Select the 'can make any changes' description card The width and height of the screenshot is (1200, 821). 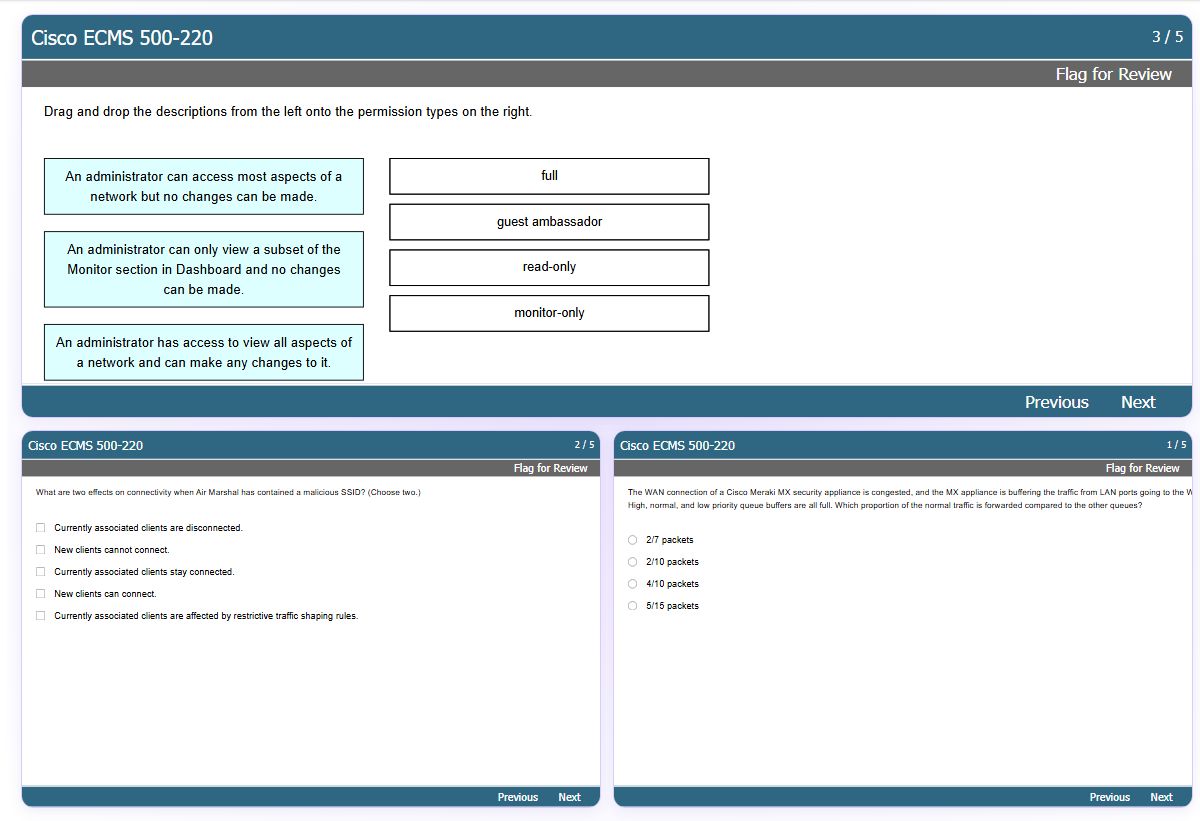tap(204, 352)
